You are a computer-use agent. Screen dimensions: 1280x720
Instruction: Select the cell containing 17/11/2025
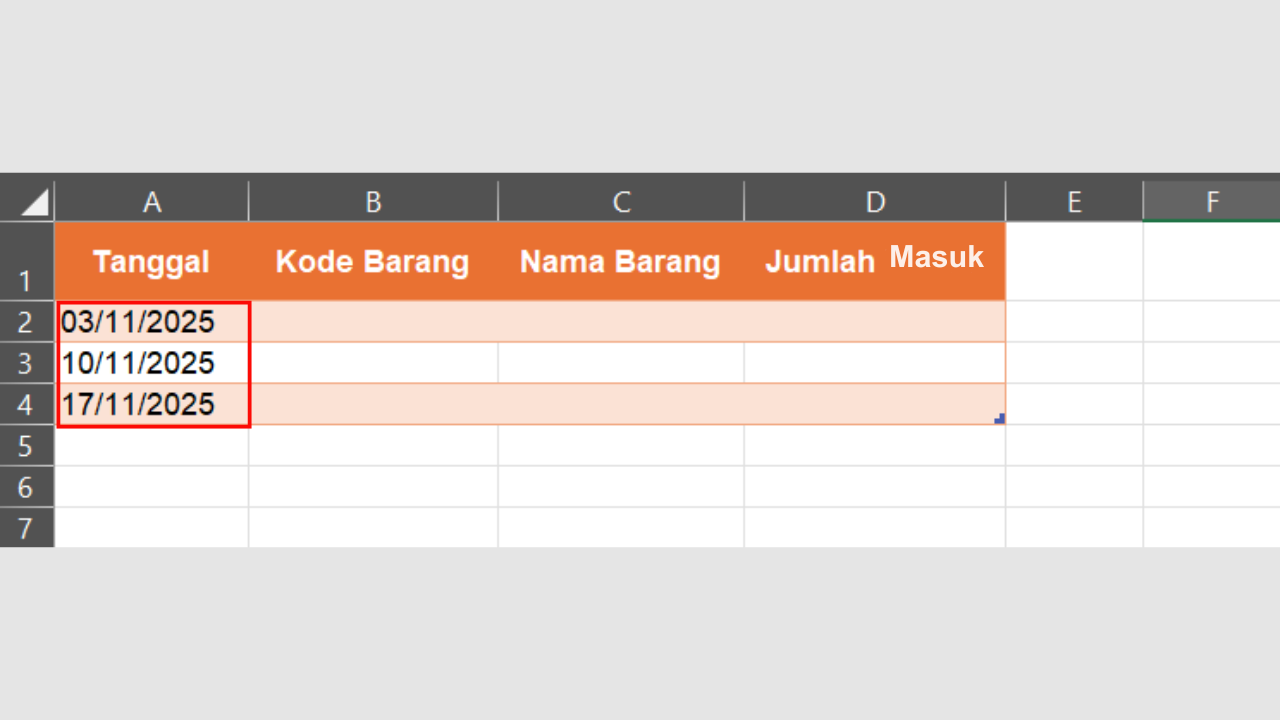(152, 404)
